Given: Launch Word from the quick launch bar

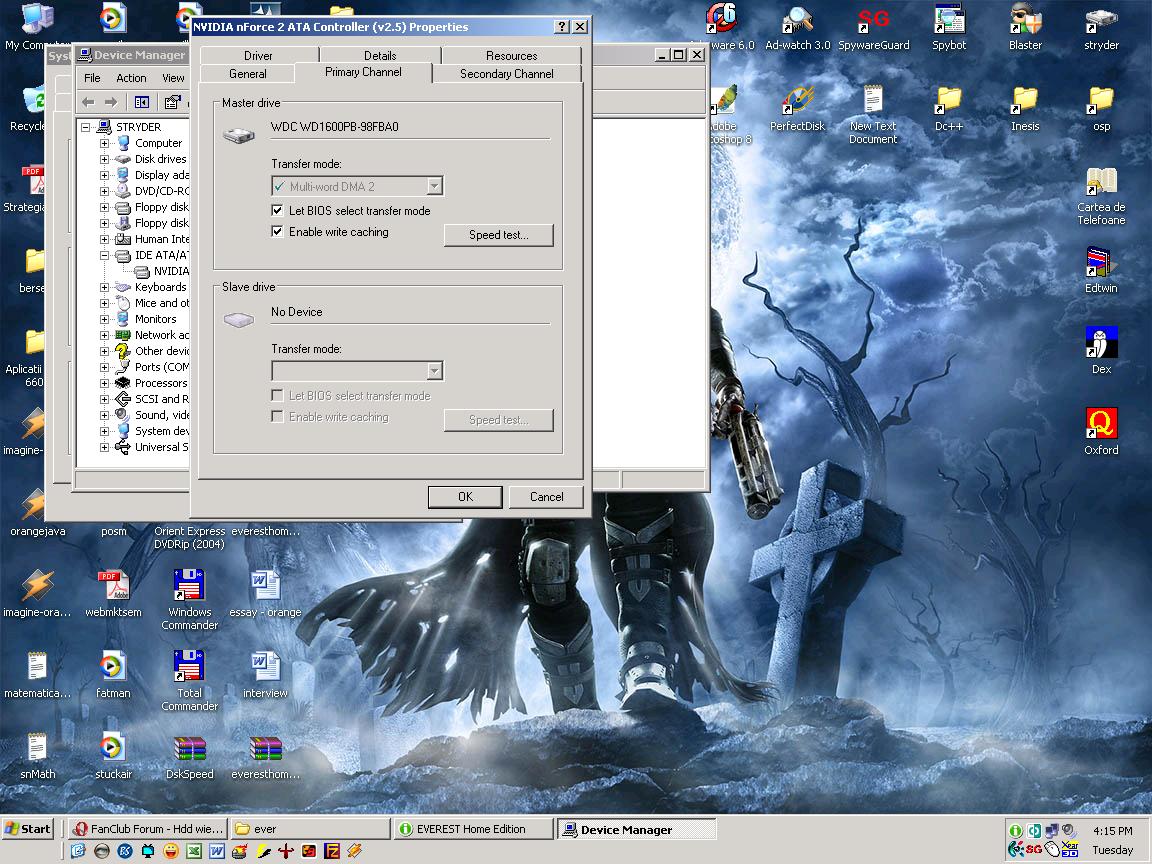Looking at the screenshot, I should tap(216, 851).
